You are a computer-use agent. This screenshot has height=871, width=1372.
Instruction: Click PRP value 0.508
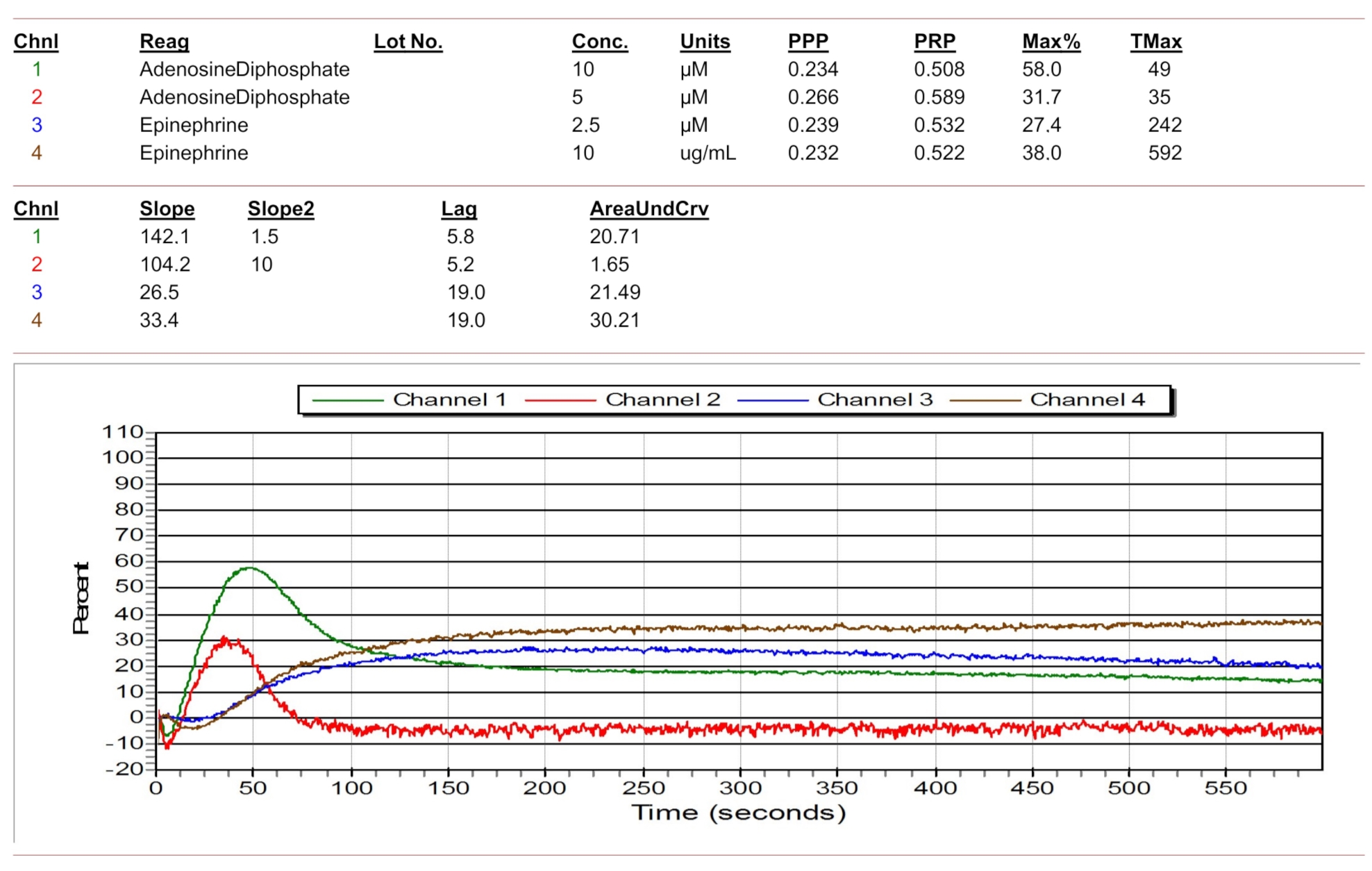(939, 69)
